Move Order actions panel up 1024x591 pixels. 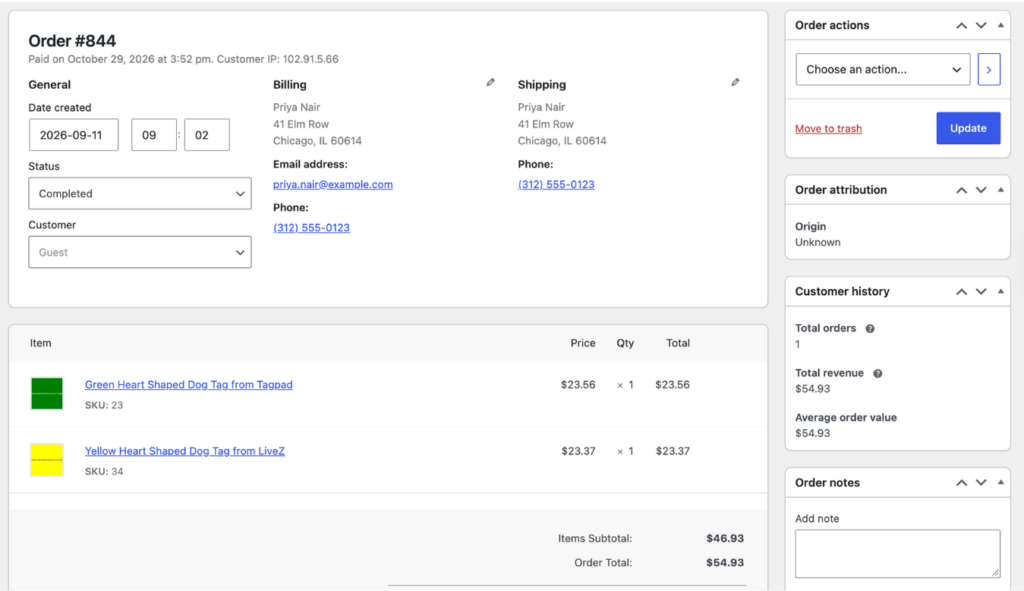point(961,25)
